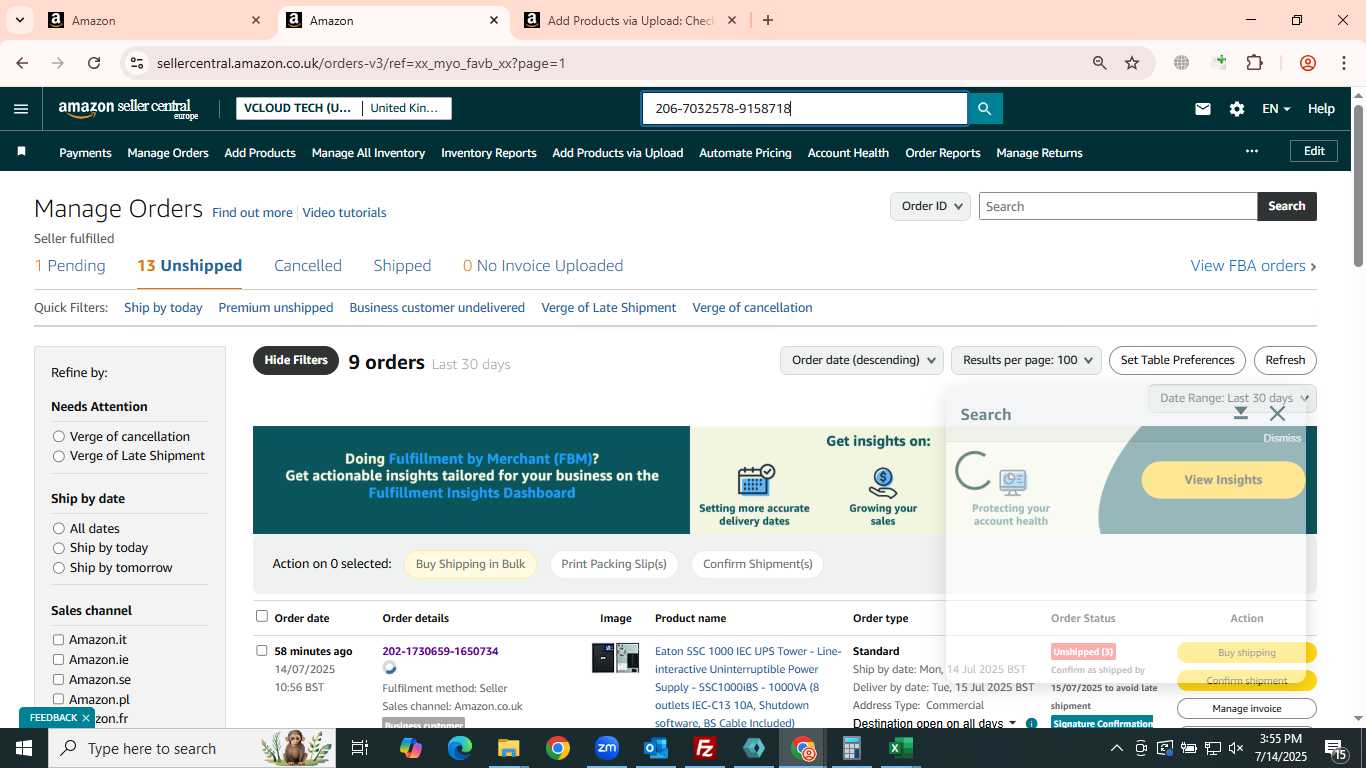Open Excel from taskbar
Viewport: 1366px width, 768px height.
tap(901, 748)
